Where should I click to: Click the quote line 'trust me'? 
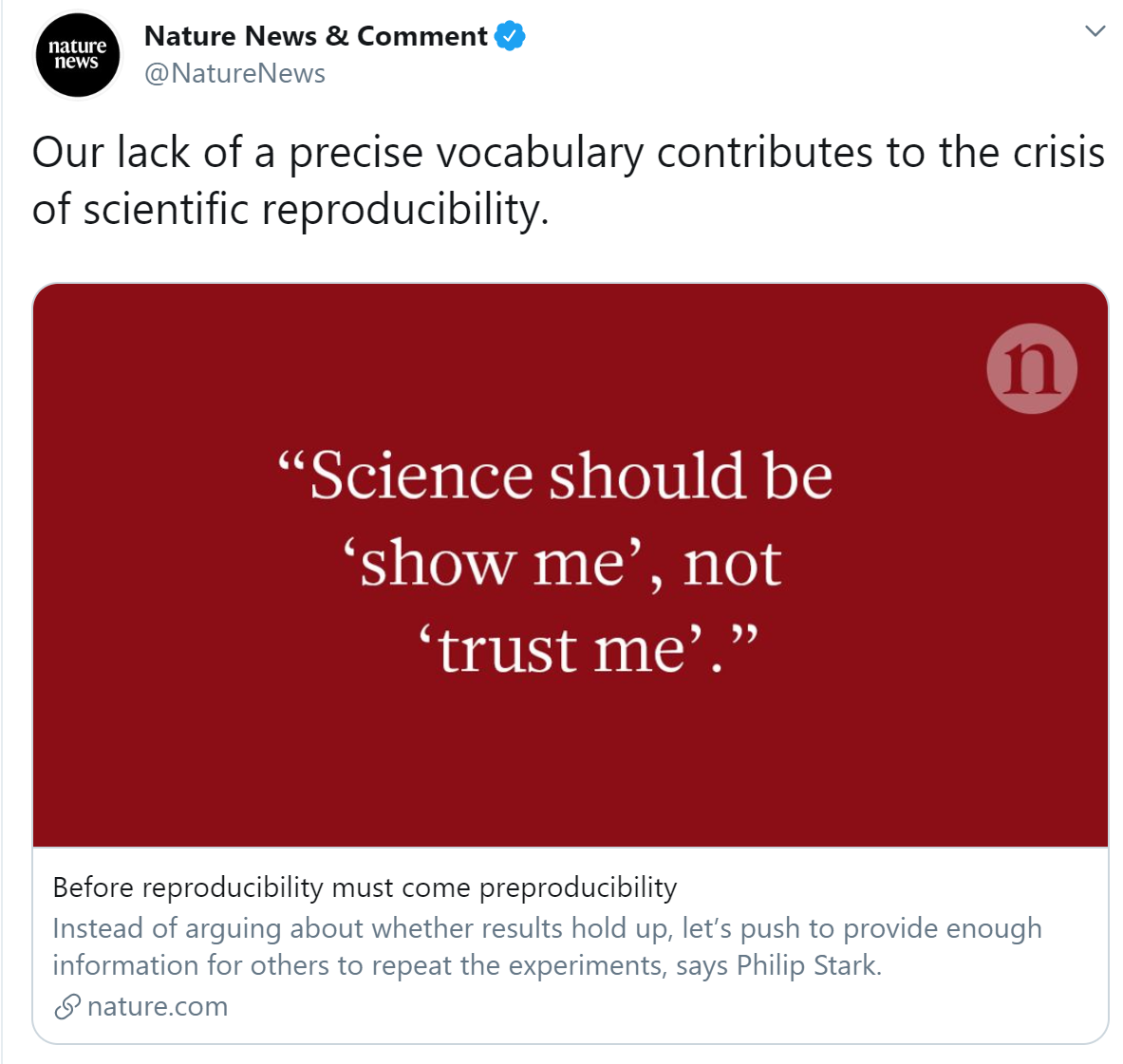589,650
